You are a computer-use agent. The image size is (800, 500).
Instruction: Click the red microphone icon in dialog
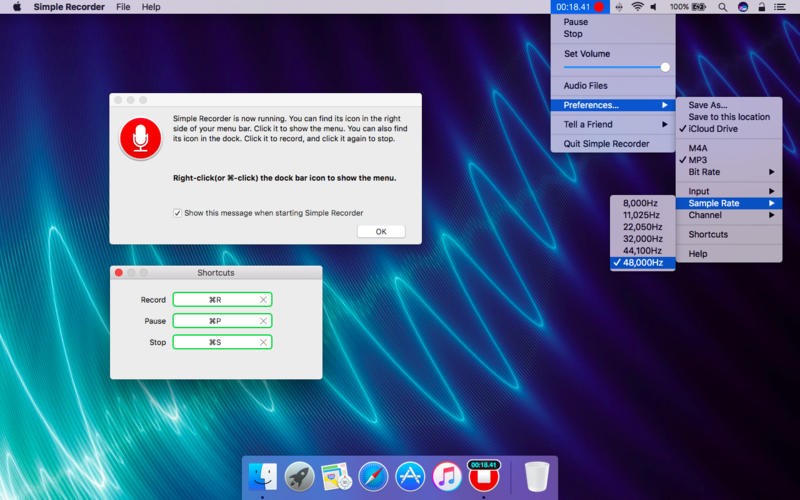[x=140, y=138]
